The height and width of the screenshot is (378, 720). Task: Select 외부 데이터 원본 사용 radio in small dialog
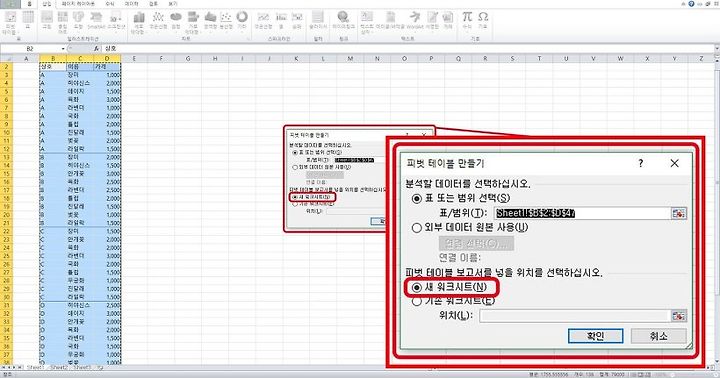coord(295,167)
